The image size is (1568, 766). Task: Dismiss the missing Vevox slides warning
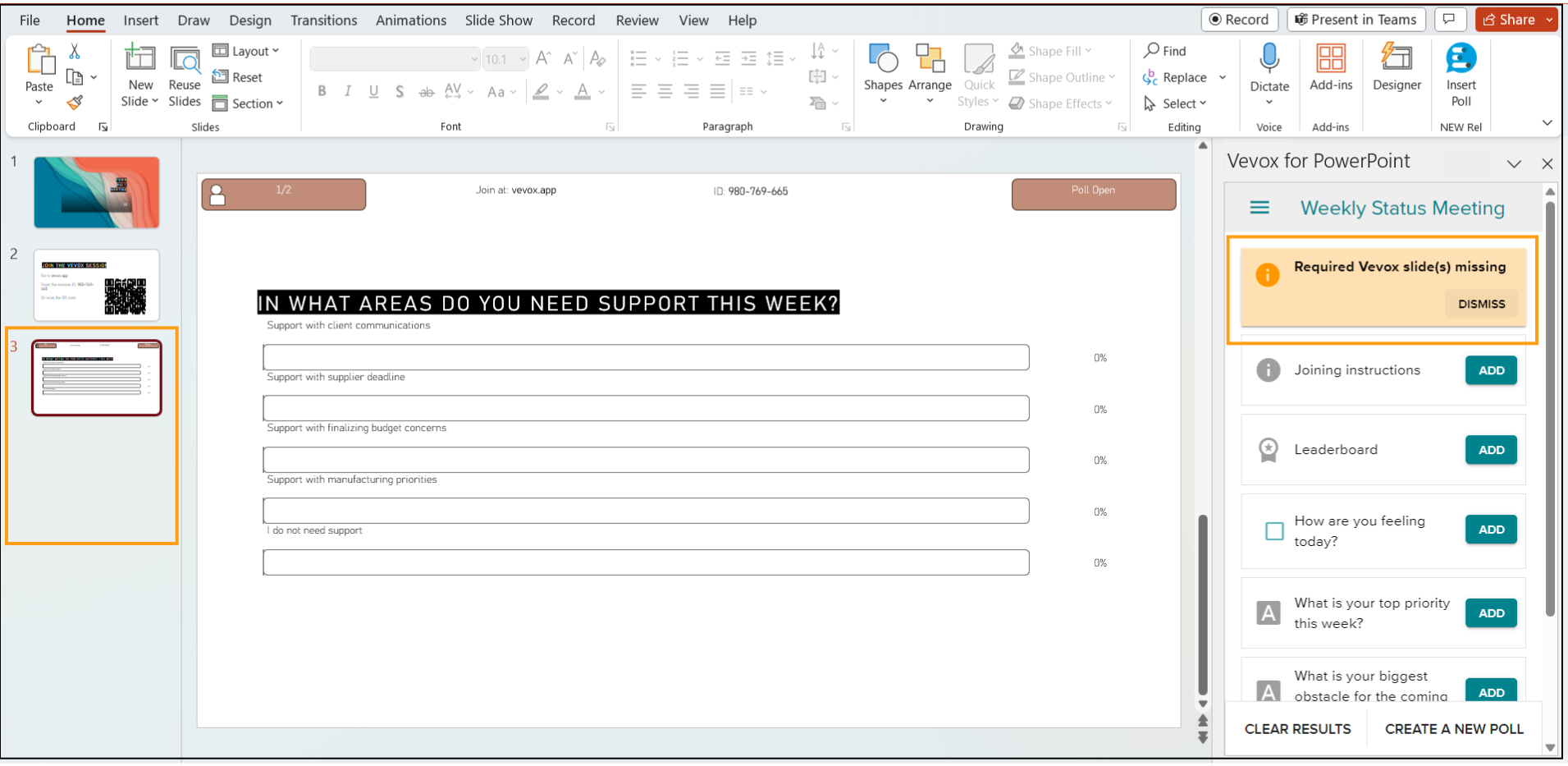[1480, 304]
